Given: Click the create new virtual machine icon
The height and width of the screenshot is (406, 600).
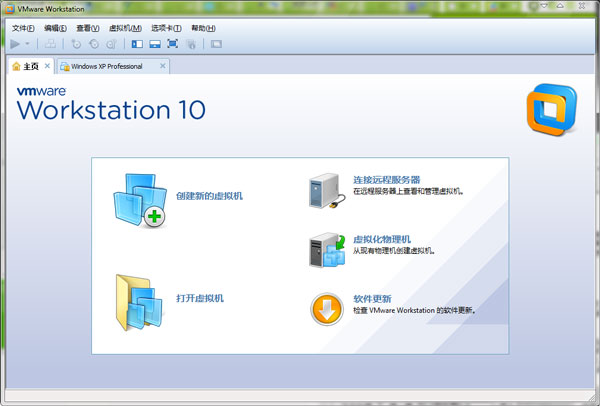Looking at the screenshot, I should 140,200.
